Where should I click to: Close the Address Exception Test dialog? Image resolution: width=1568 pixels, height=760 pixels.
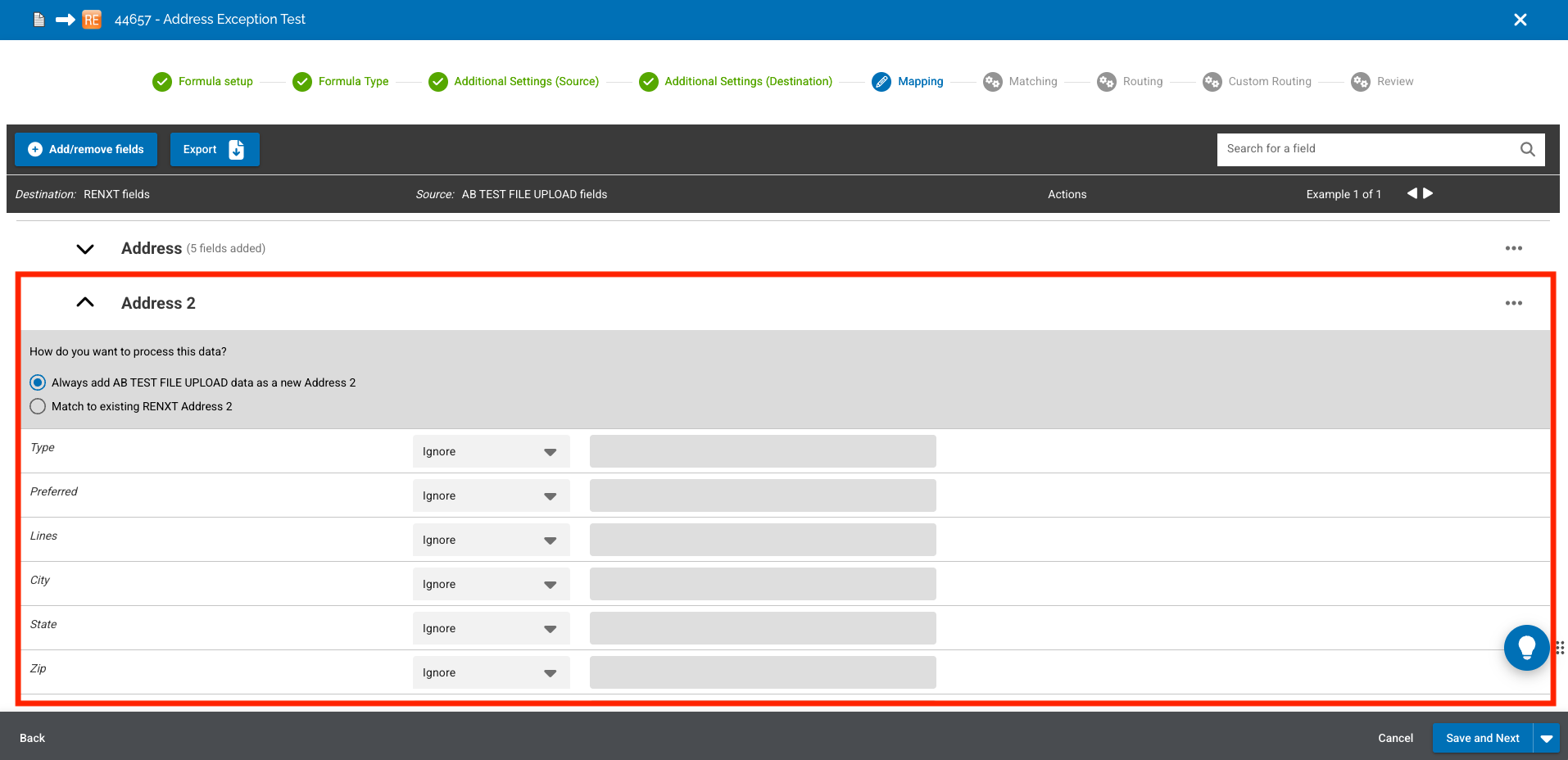pyautogui.click(x=1520, y=20)
